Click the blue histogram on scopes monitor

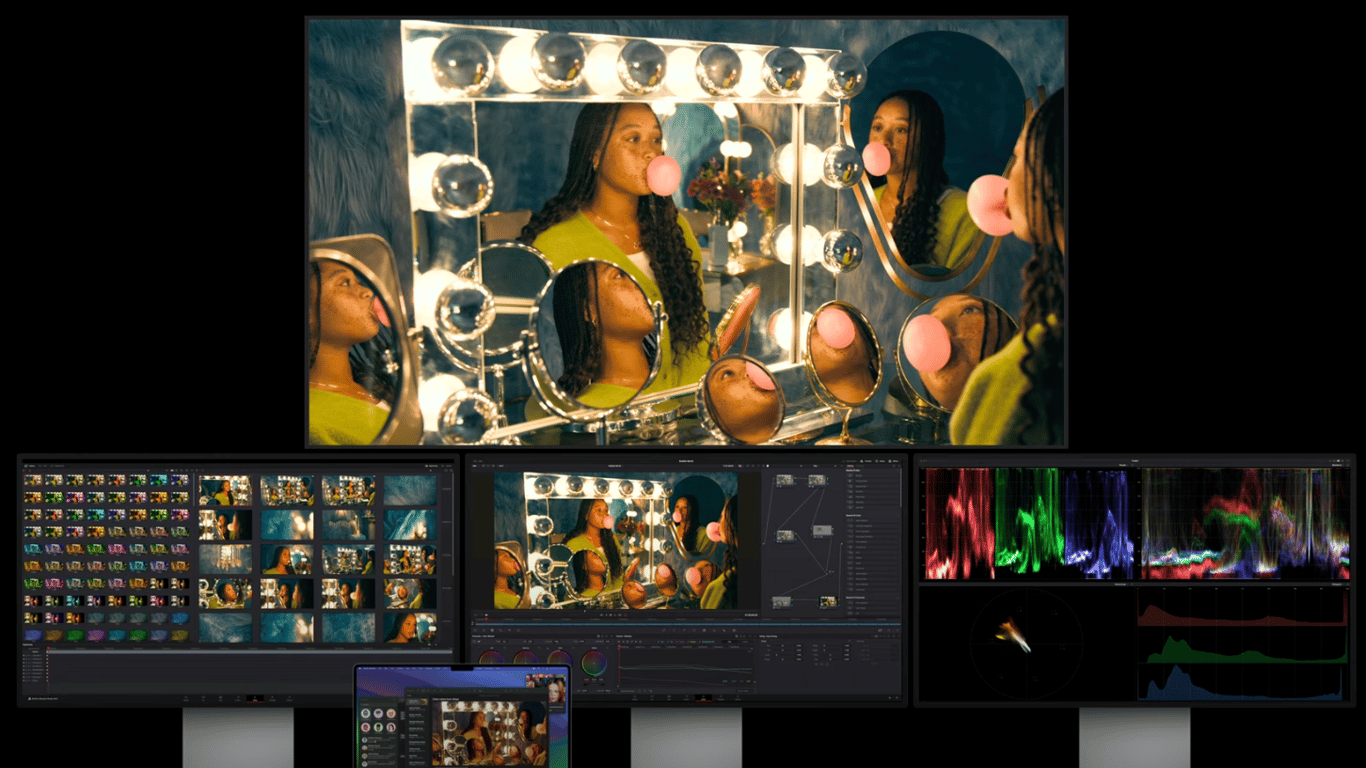(1242, 684)
